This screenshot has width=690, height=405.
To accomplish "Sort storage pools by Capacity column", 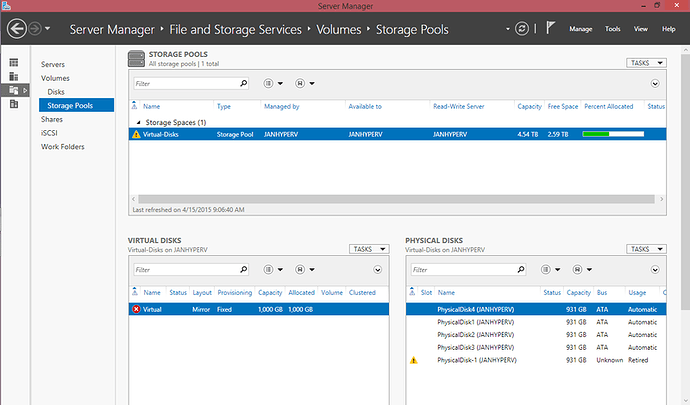I will point(529,106).
